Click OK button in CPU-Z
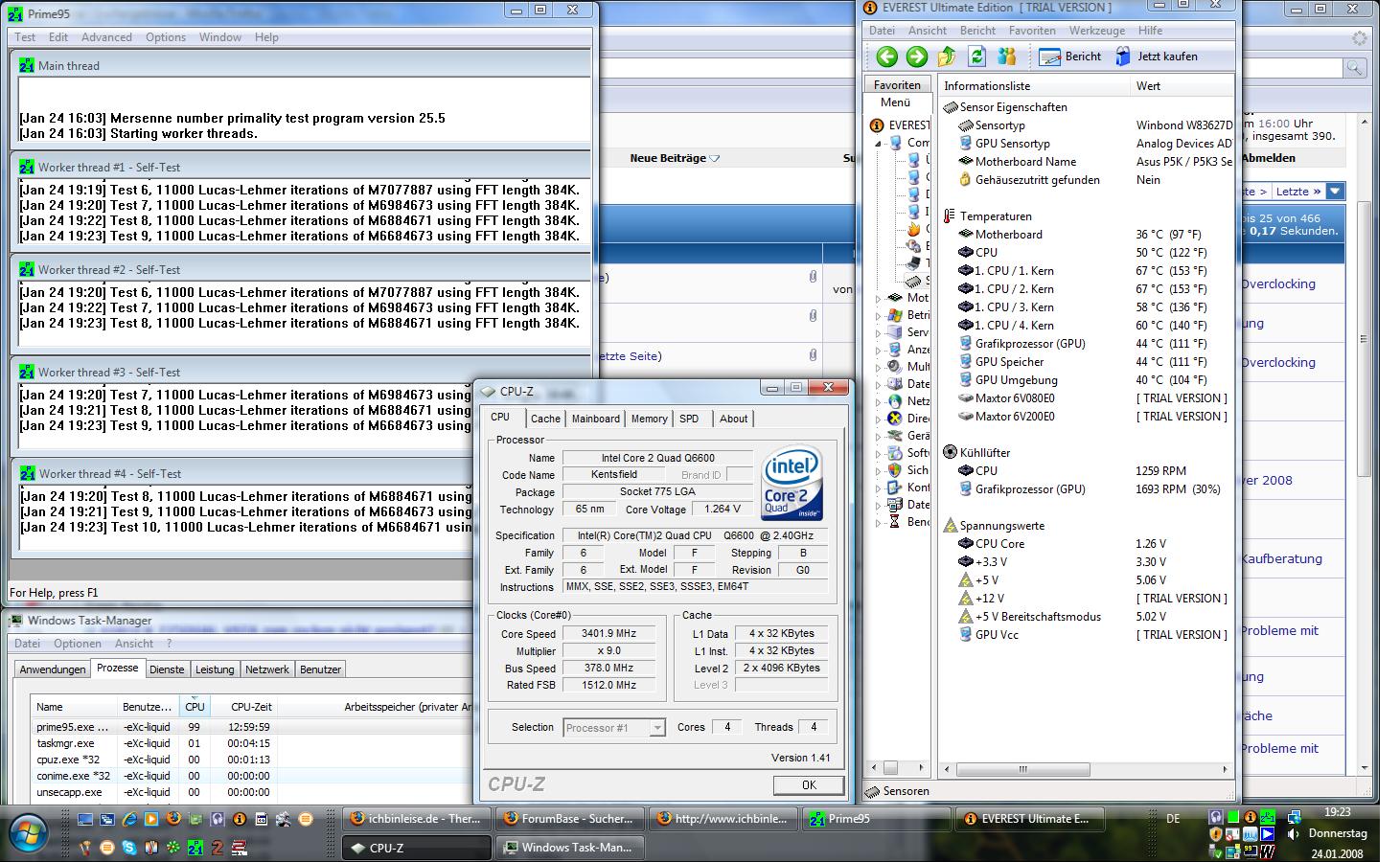1400x862 pixels. 809,784
